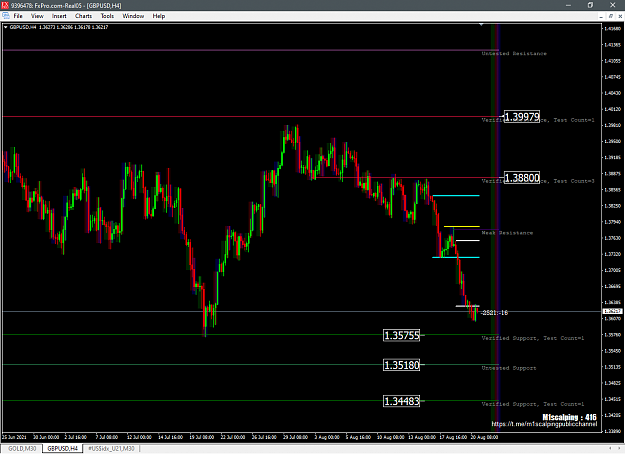Minimize the main FxPro window
625x454 pixels.
[568, 5]
